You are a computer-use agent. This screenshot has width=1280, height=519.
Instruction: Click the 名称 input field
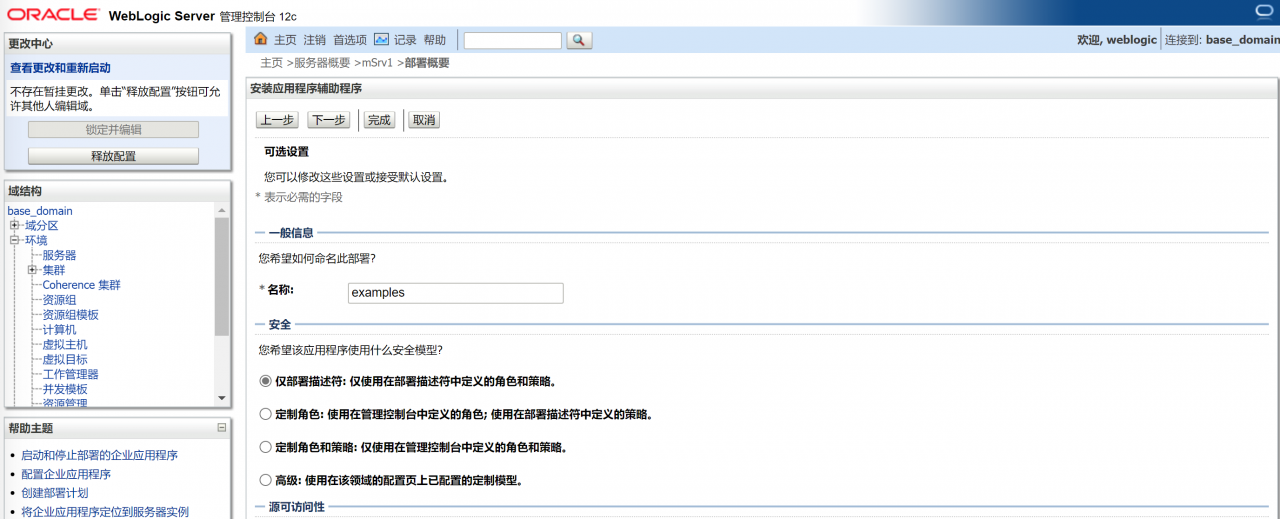point(455,293)
